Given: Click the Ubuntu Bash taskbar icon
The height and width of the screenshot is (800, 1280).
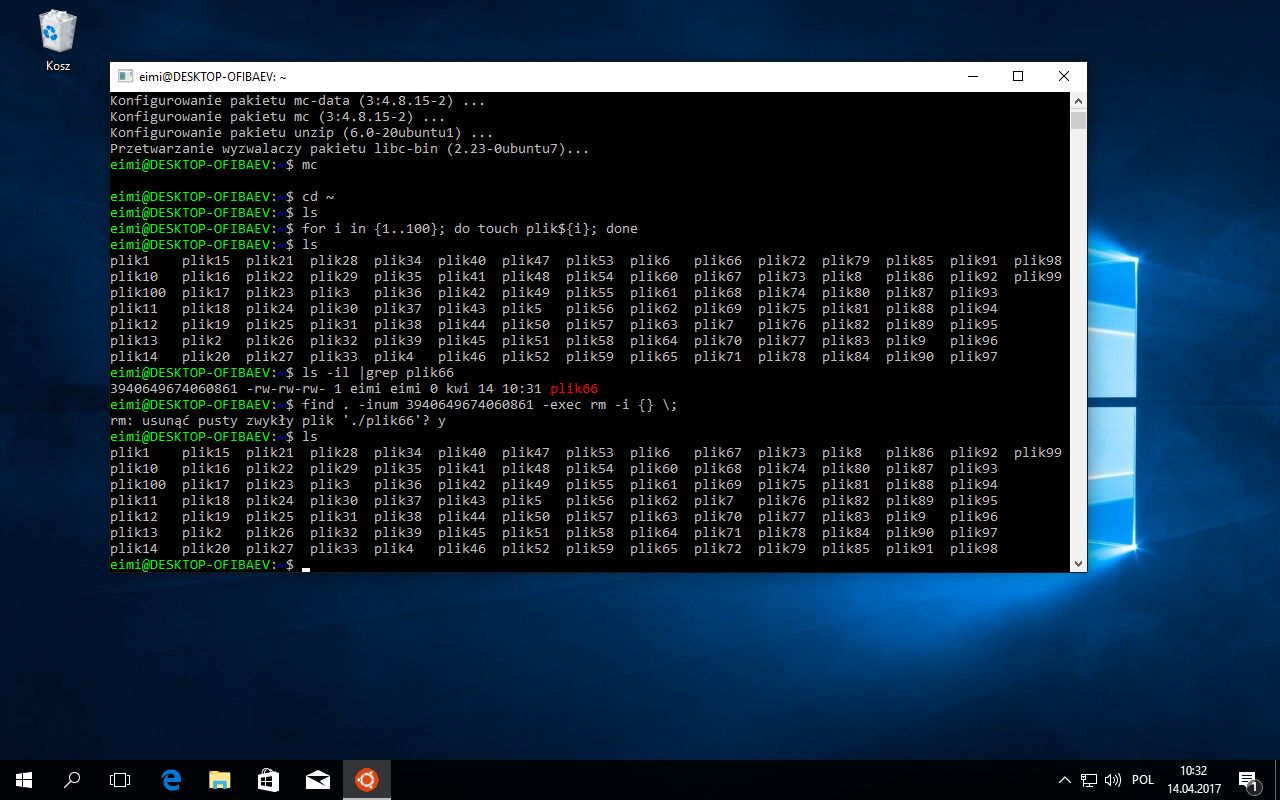Looking at the screenshot, I should pyautogui.click(x=367, y=779).
